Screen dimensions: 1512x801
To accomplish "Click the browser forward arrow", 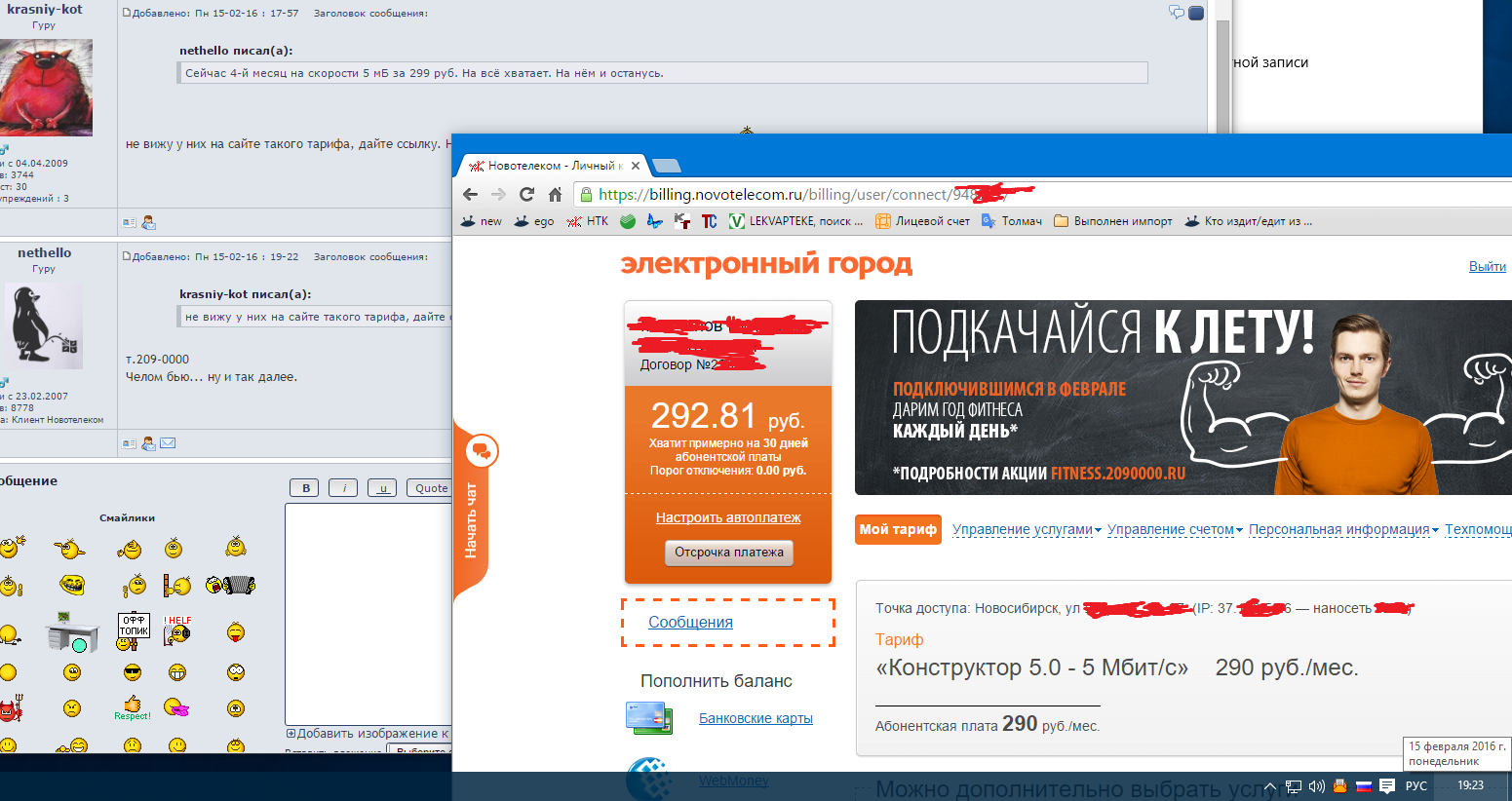I will pos(498,194).
